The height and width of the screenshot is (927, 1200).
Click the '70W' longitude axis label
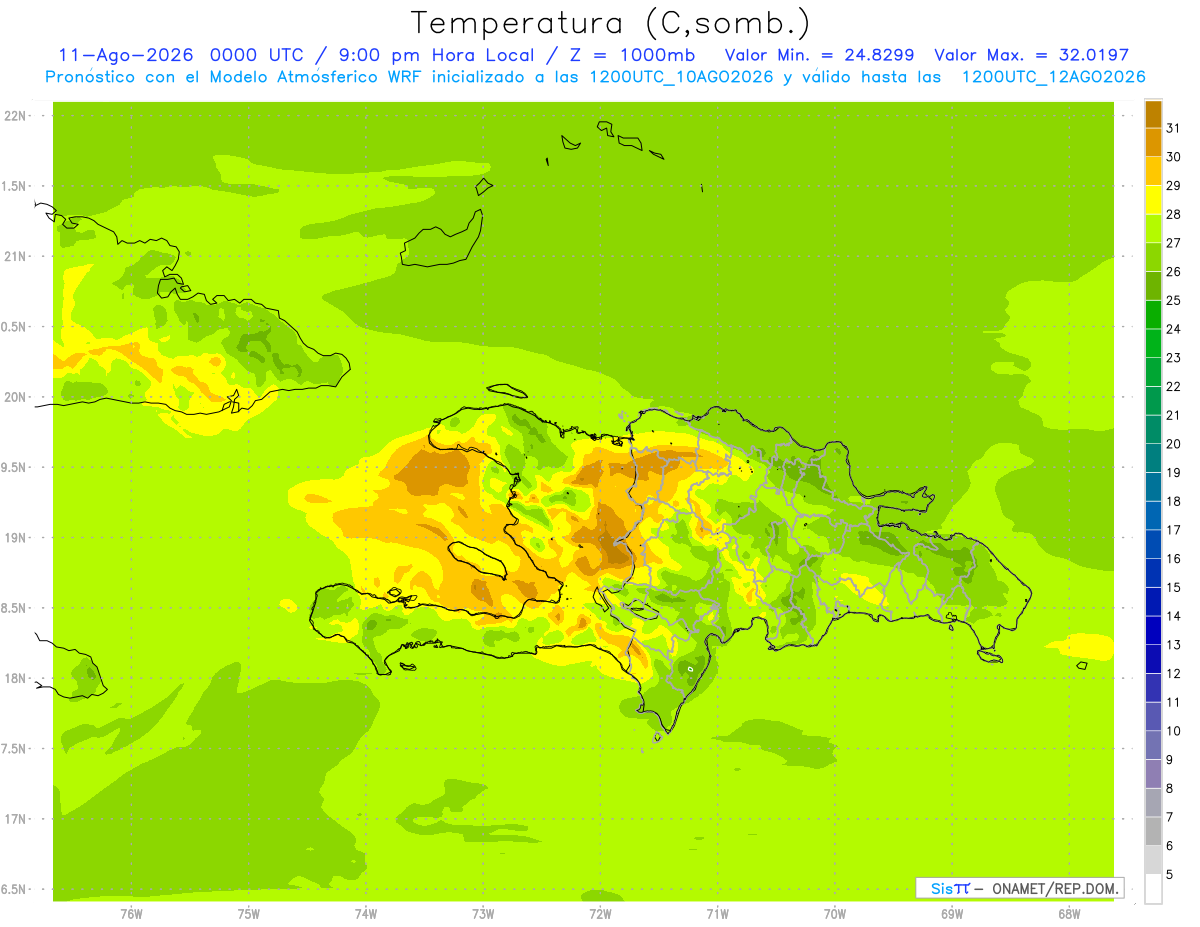point(835,914)
